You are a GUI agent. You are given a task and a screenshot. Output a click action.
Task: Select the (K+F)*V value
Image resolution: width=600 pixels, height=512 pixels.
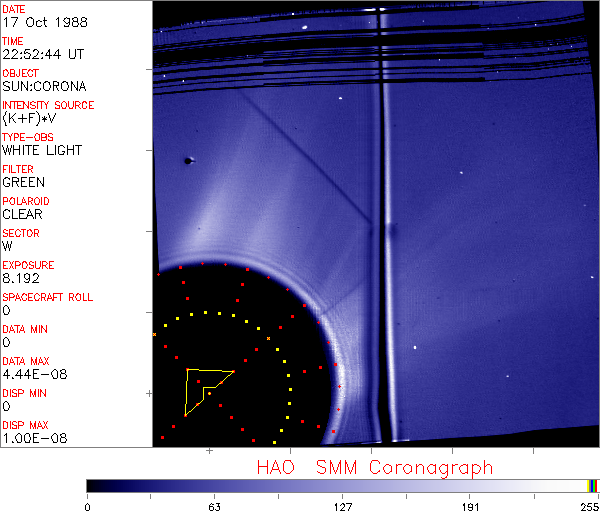pyautogui.click(x=29, y=118)
